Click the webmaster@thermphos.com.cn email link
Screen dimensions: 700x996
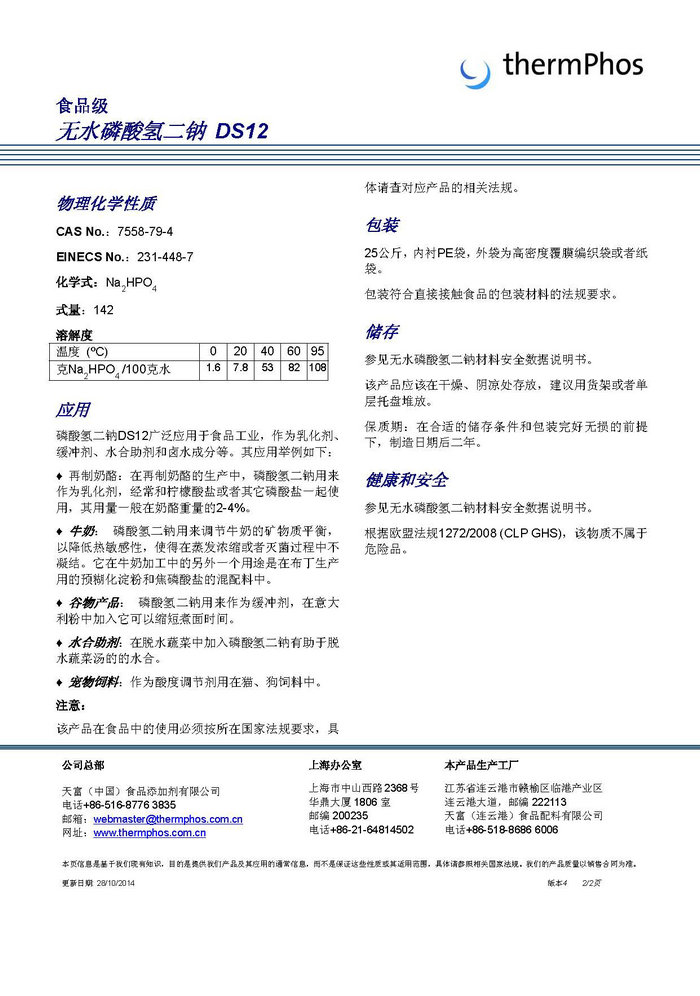[x=168, y=819]
